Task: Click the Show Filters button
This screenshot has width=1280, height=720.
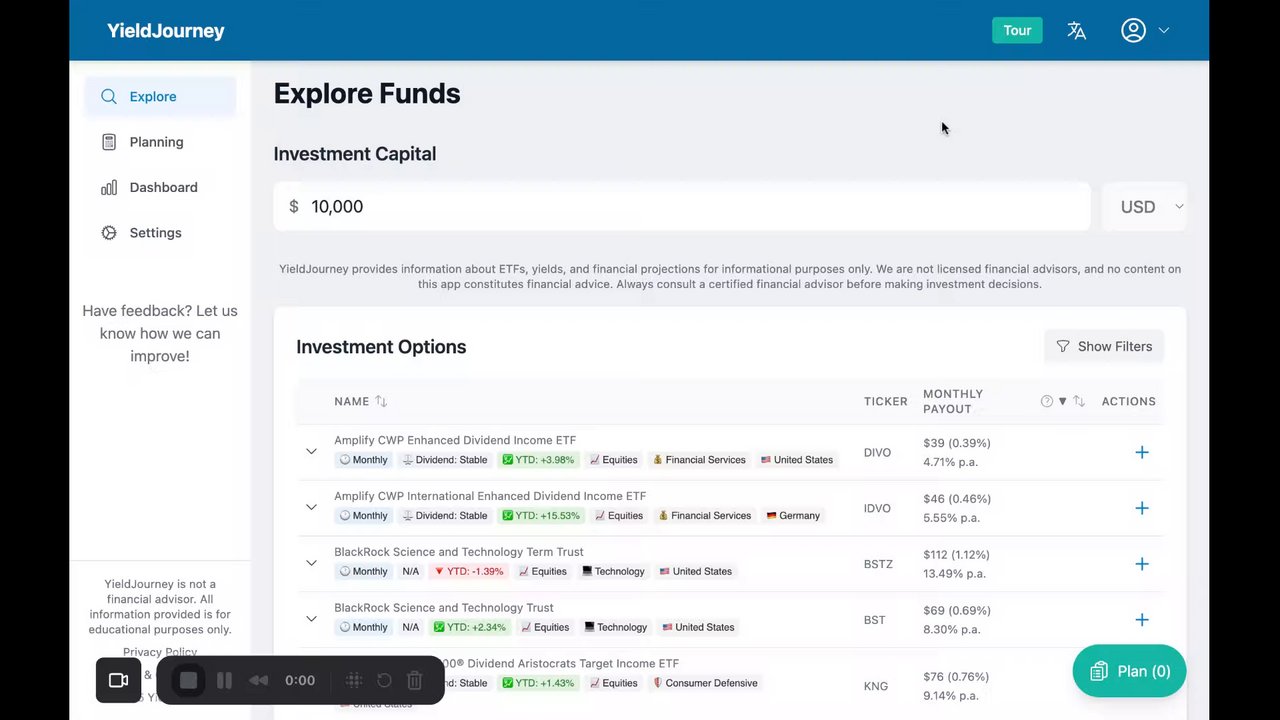Action: pyautogui.click(x=1104, y=346)
